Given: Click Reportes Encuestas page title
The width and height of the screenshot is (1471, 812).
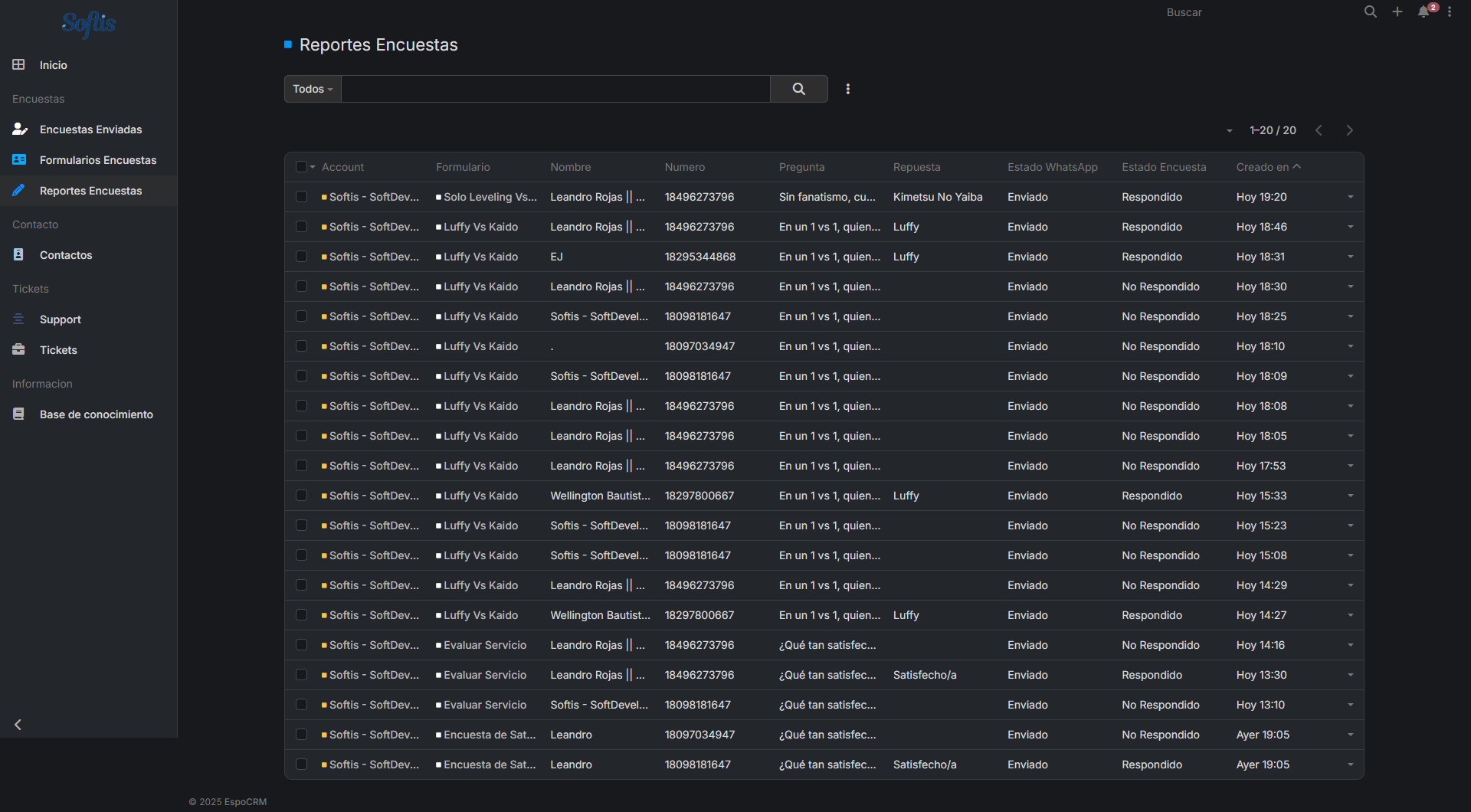Looking at the screenshot, I should point(378,44).
